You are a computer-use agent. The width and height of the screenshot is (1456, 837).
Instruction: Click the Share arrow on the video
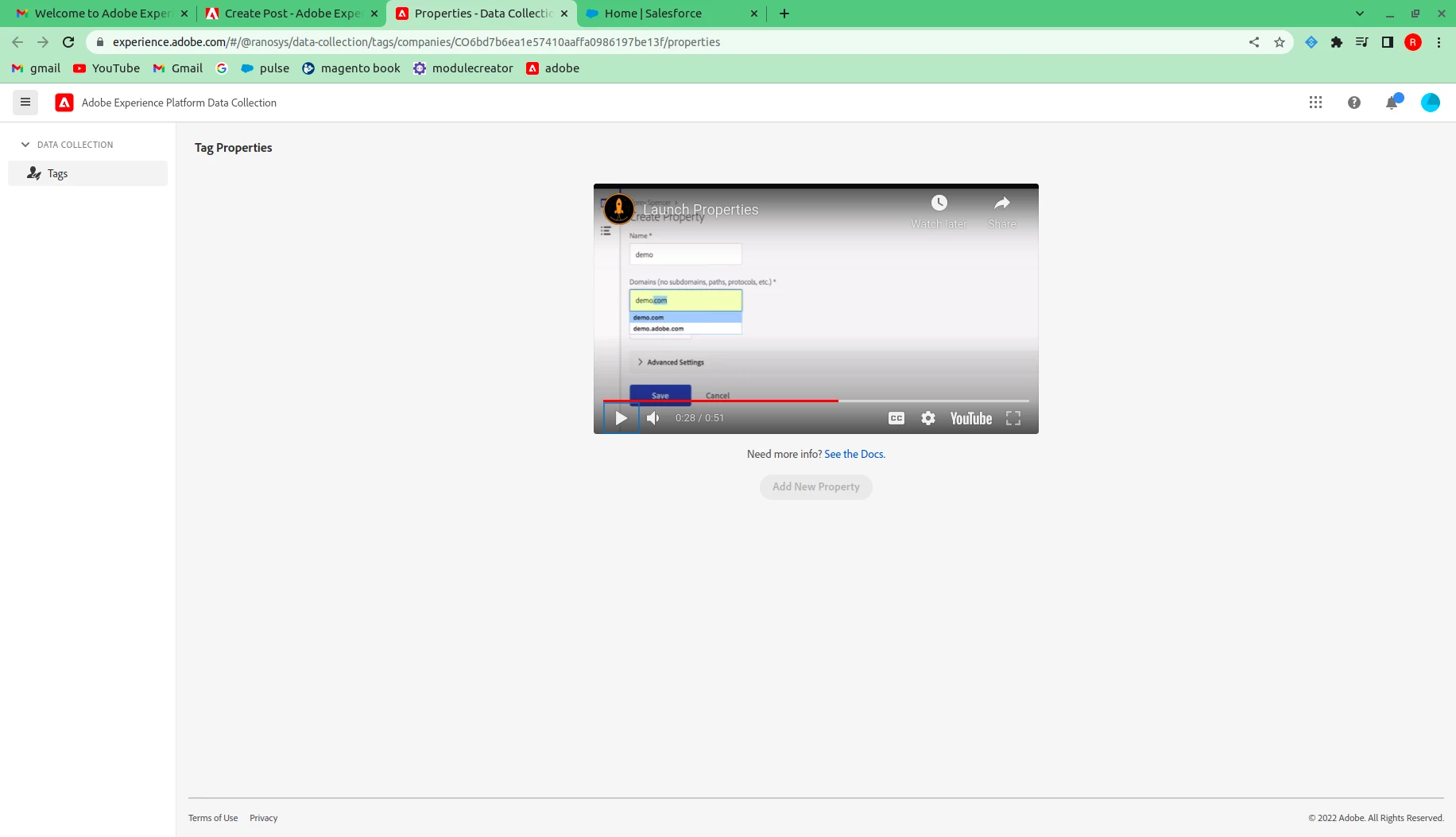pos(1002,203)
